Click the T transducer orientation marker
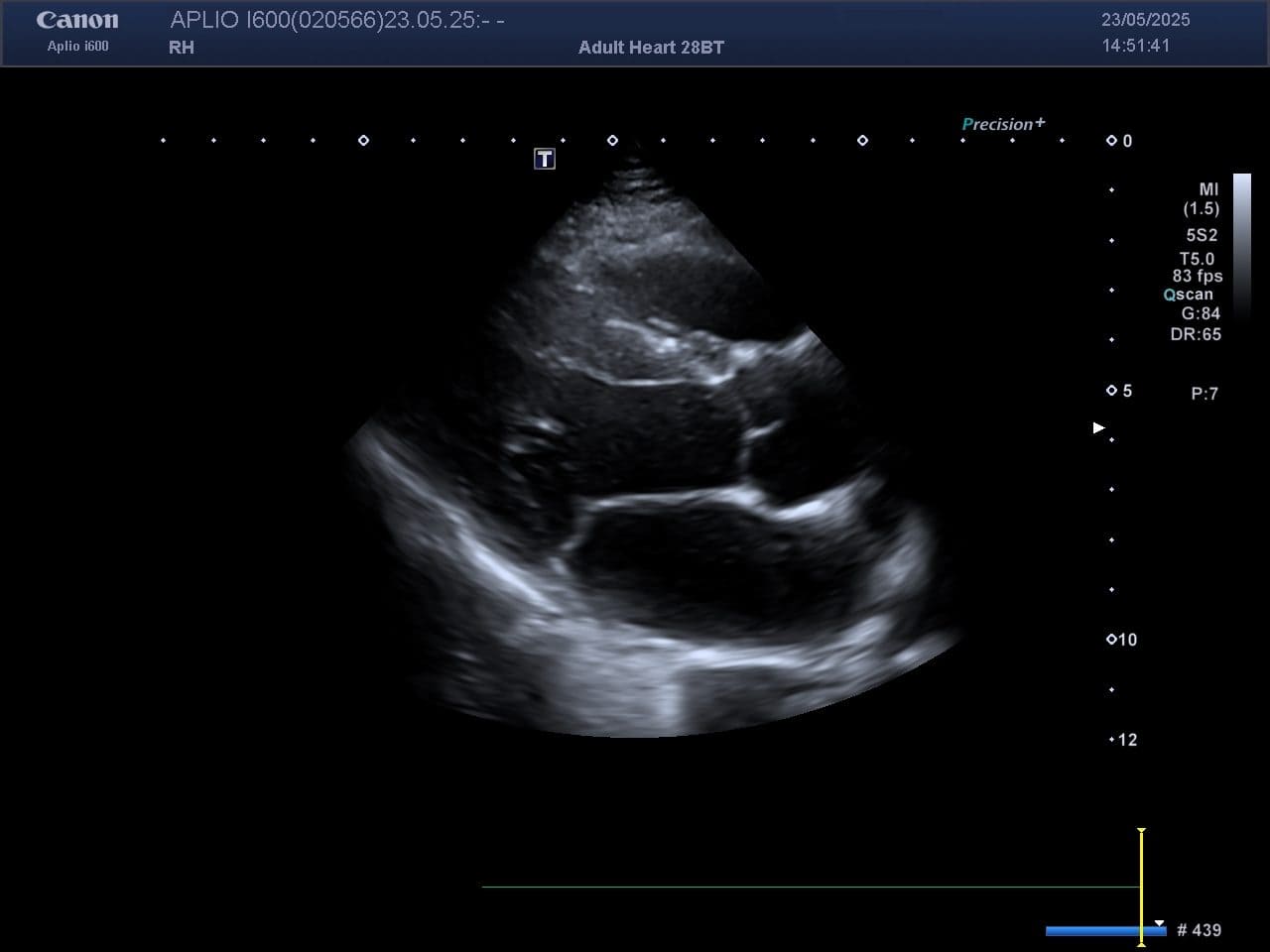This screenshot has height=952, width=1270. [x=545, y=159]
